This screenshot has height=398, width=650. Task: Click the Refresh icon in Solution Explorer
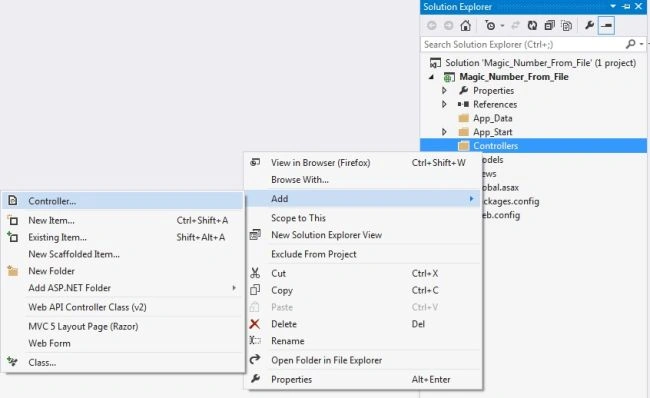[532, 26]
